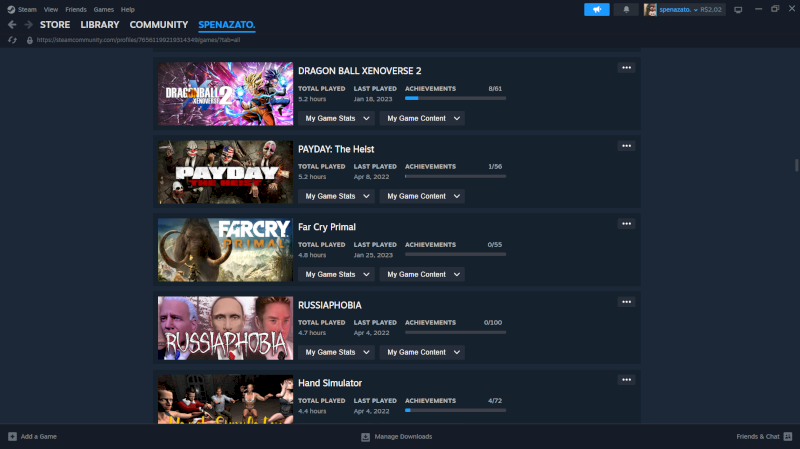The image size is (800, 449).
Task: Expand My Game Stats for RUSSIAPHOBIA
Action: point(336,353)
